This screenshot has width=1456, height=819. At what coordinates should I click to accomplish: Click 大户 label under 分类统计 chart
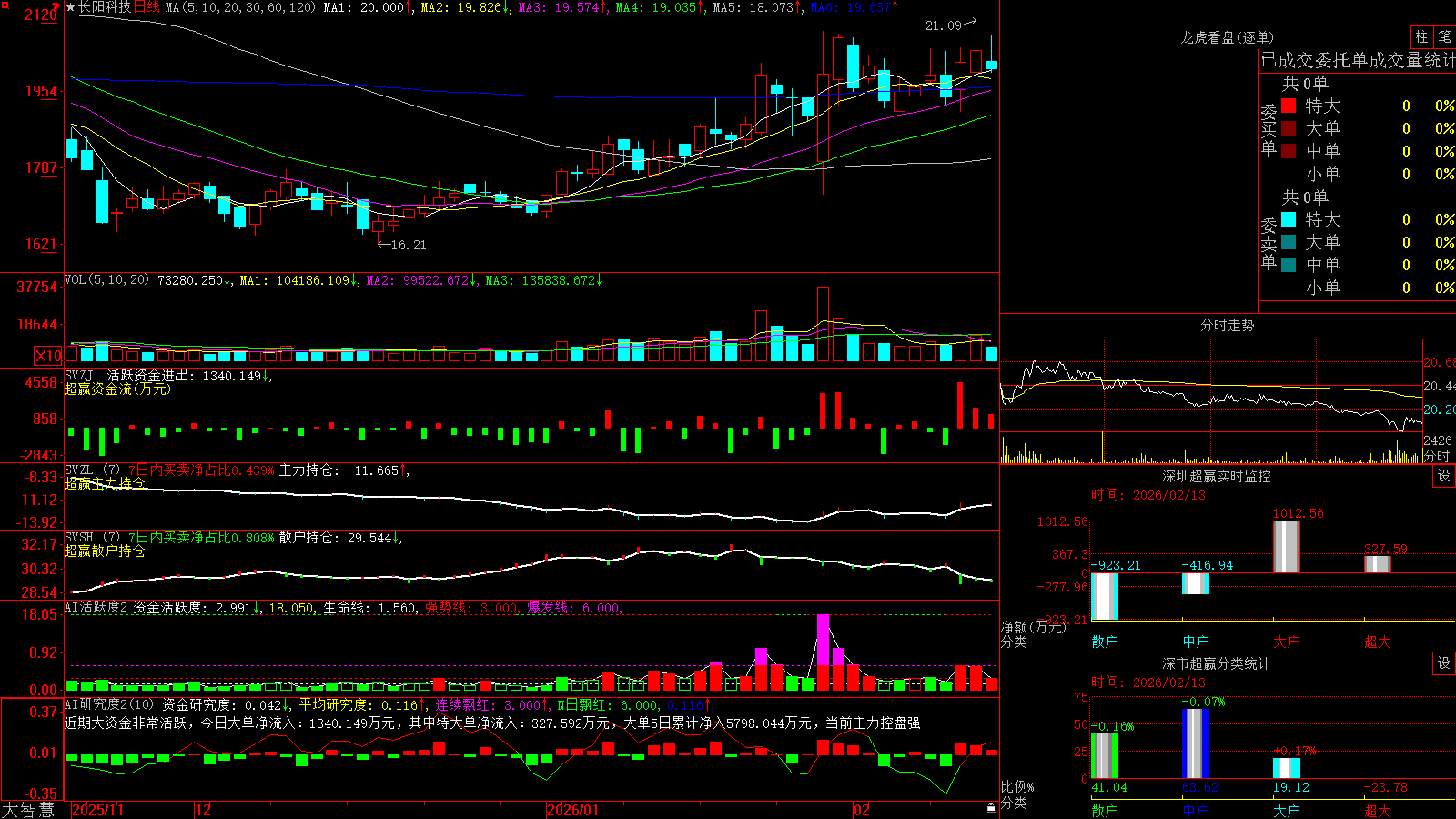(1287, 811)
